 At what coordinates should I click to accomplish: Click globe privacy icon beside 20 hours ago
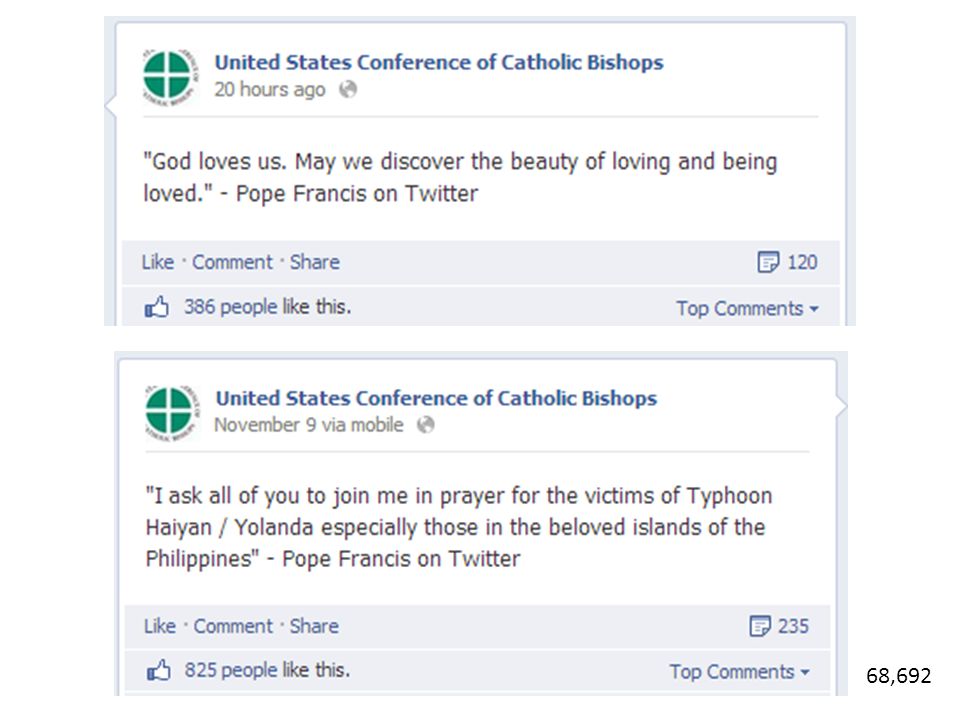pos(348,89)
